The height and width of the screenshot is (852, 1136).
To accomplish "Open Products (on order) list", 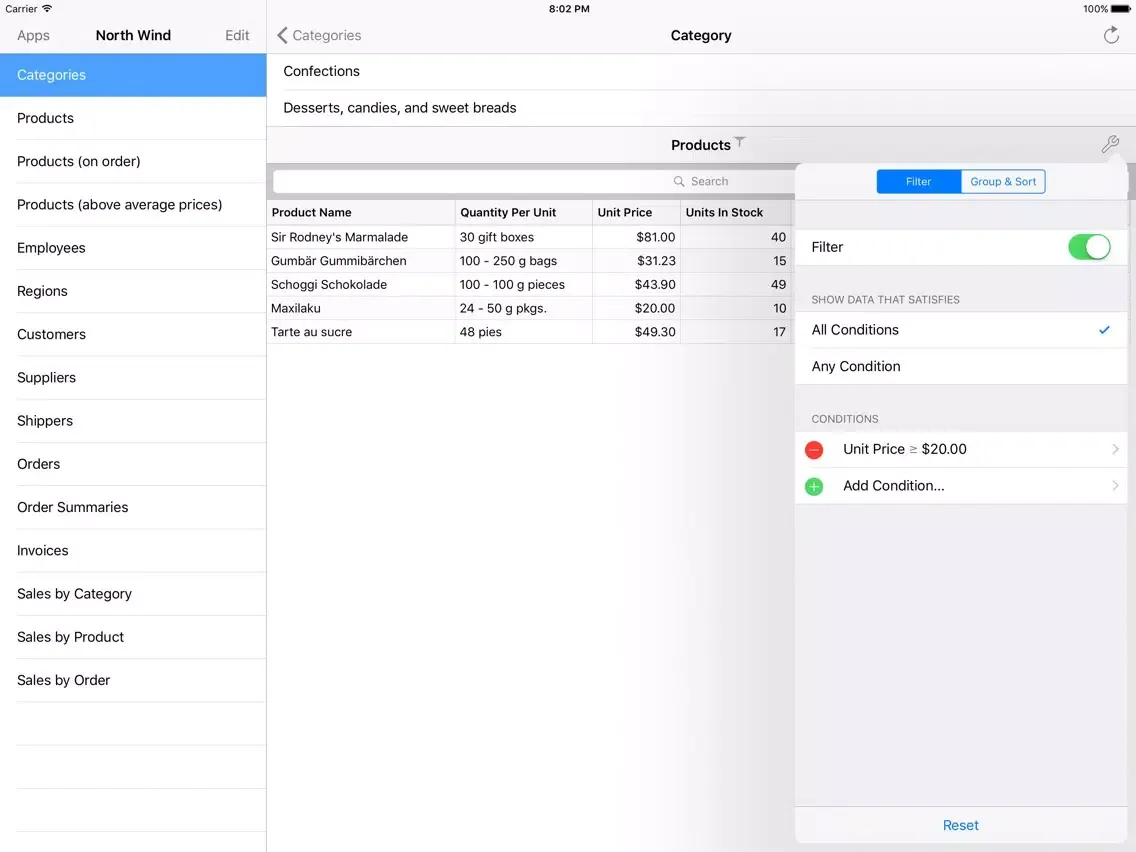I will [133, 162].
